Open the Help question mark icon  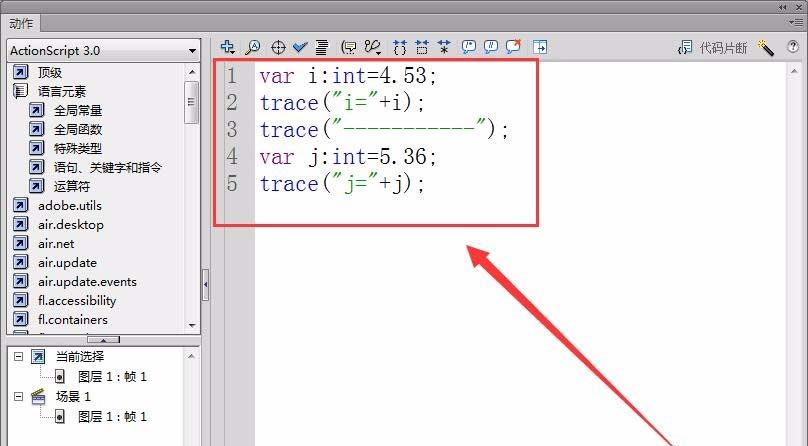[793, 47]
